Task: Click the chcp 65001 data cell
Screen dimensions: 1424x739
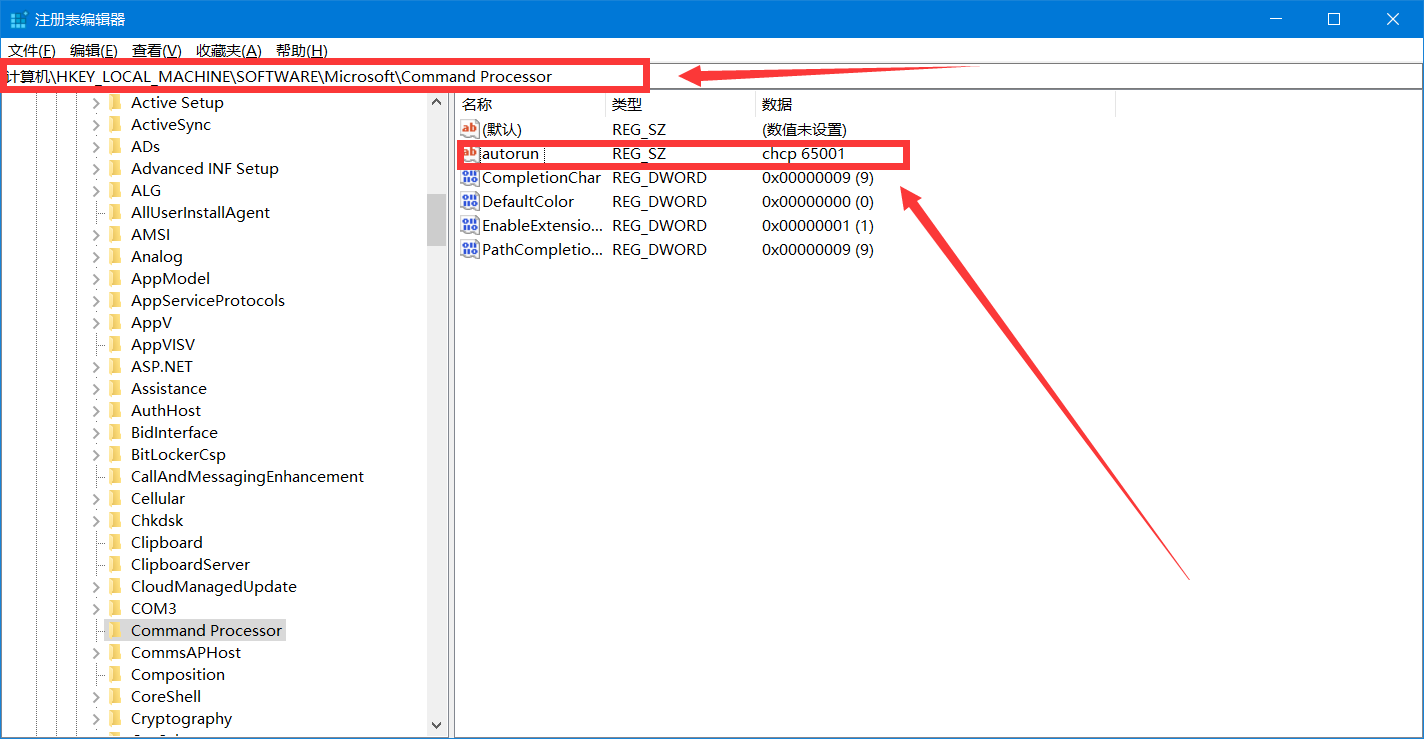Action: click(803, 153)
